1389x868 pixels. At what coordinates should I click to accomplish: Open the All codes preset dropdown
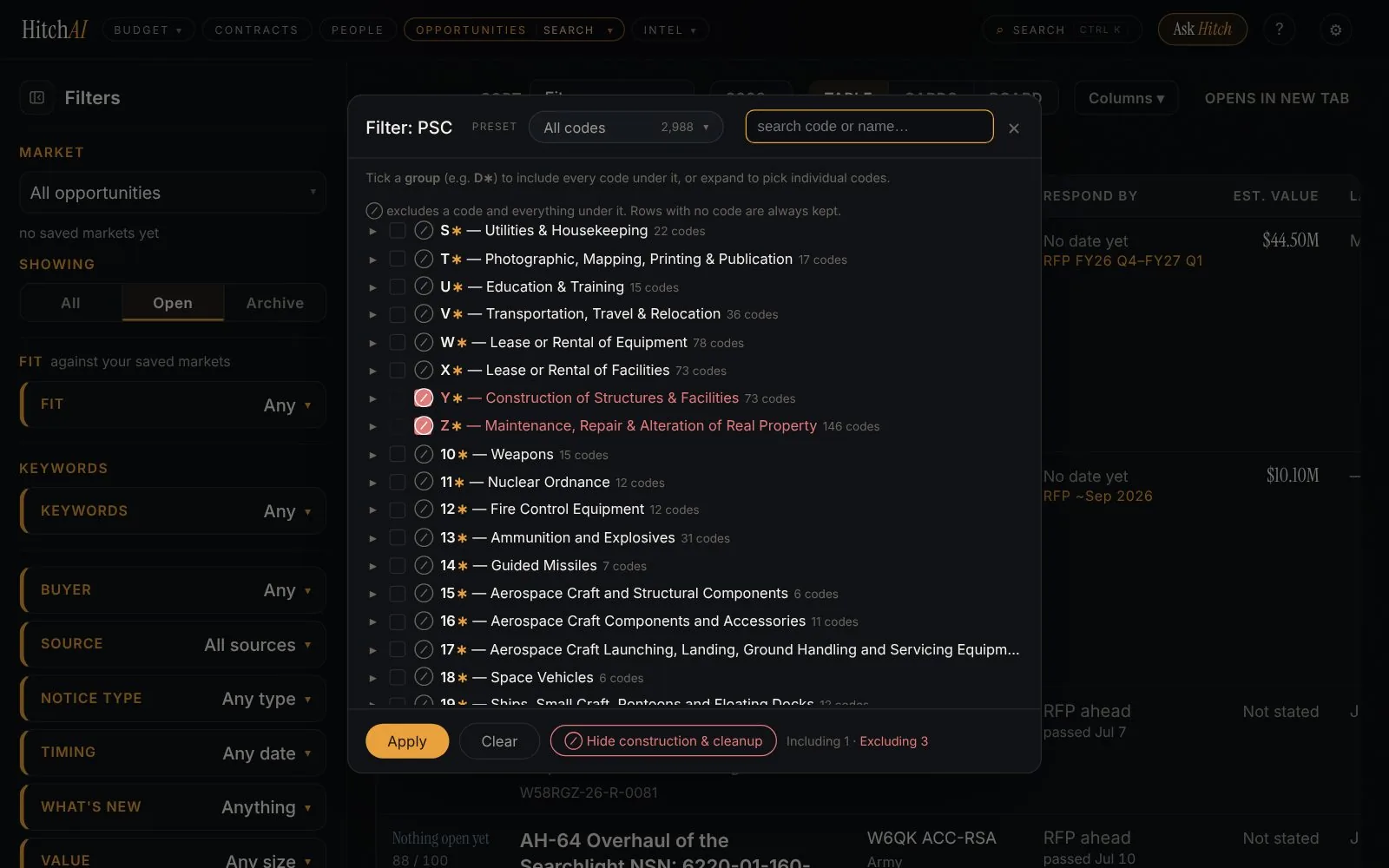625,127
